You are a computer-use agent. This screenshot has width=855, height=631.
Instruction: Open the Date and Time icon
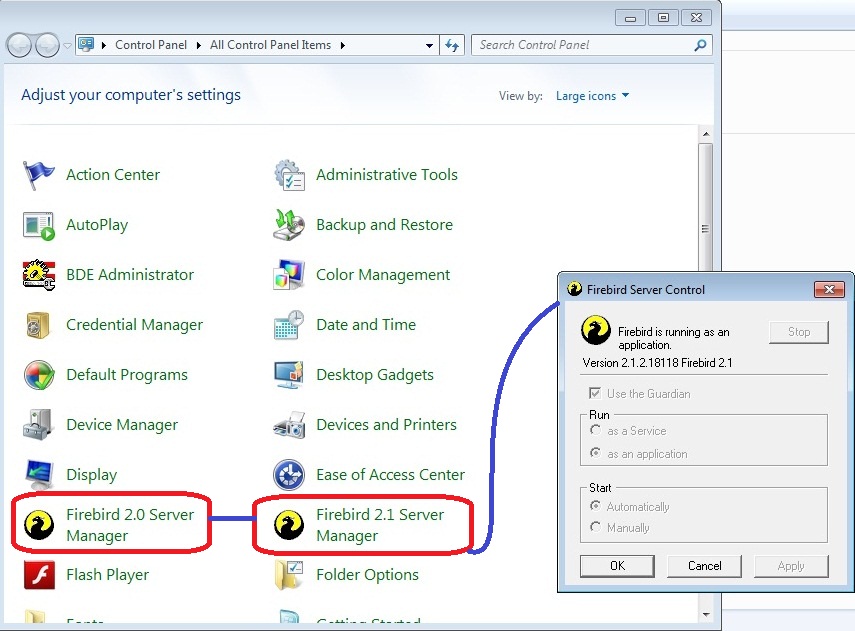click(289, 325)
